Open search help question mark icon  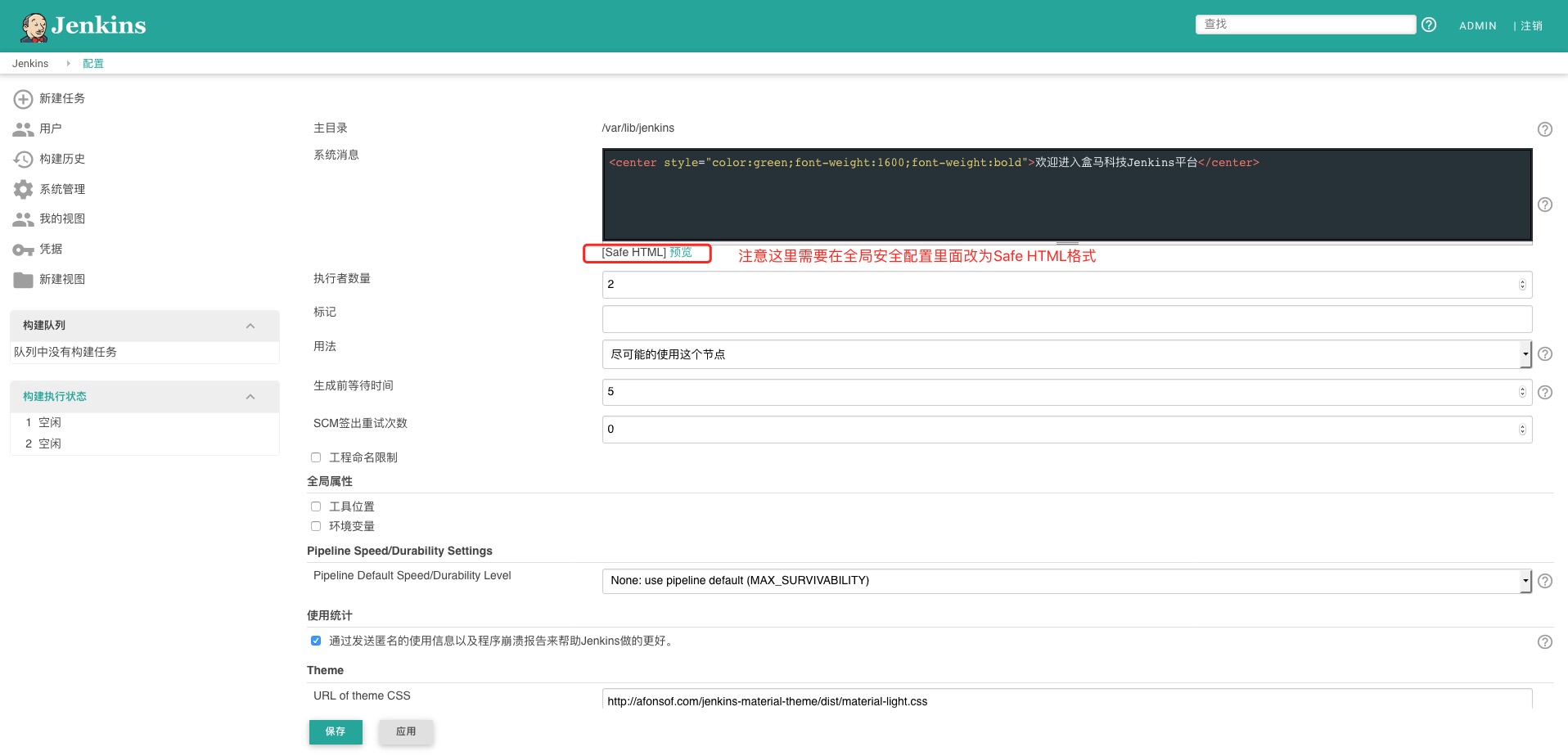click(1429, 25)
